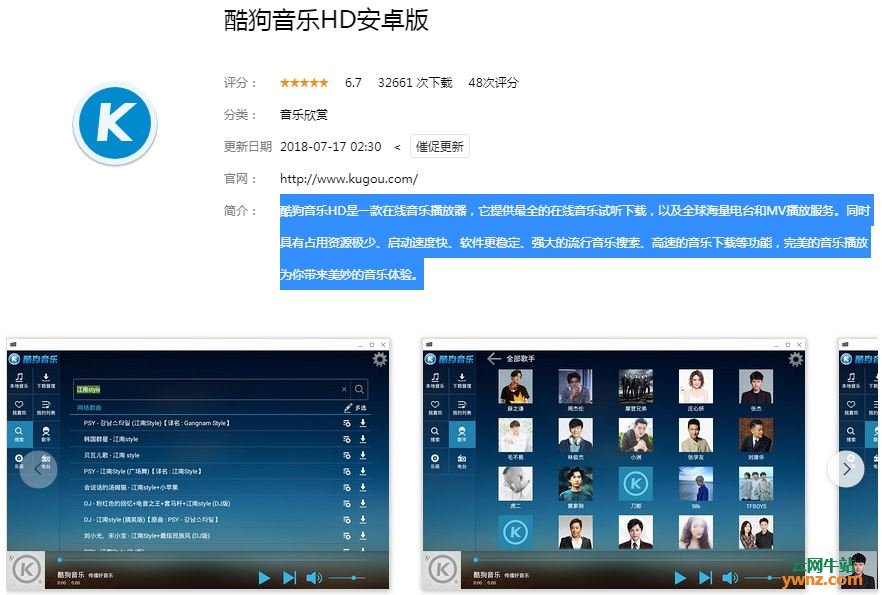882x595 pixels.
Task: Mute via speaker icon in the search-results screenshot
Action: pyautogui.click(x=314, y=578)
